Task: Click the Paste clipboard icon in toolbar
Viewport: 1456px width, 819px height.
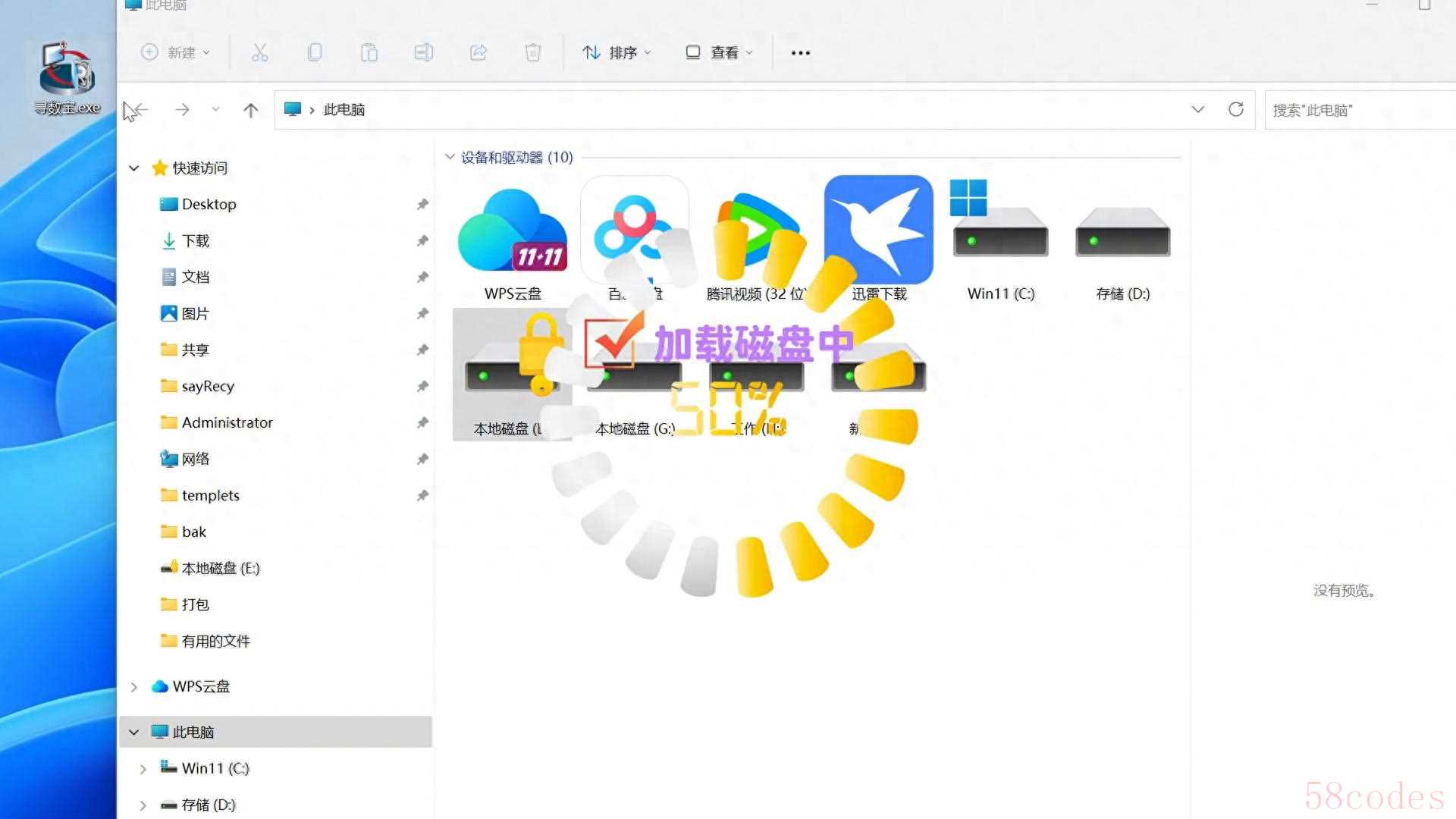Action: pyautogui.click(x=369, y=52)
